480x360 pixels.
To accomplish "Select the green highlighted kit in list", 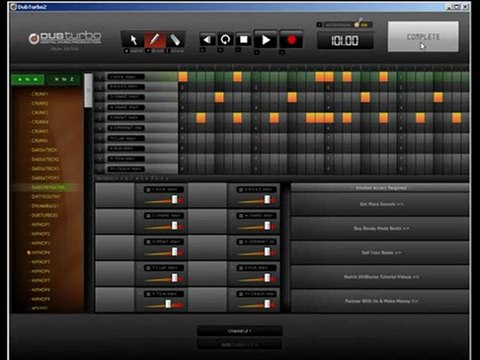I will 47,187.
